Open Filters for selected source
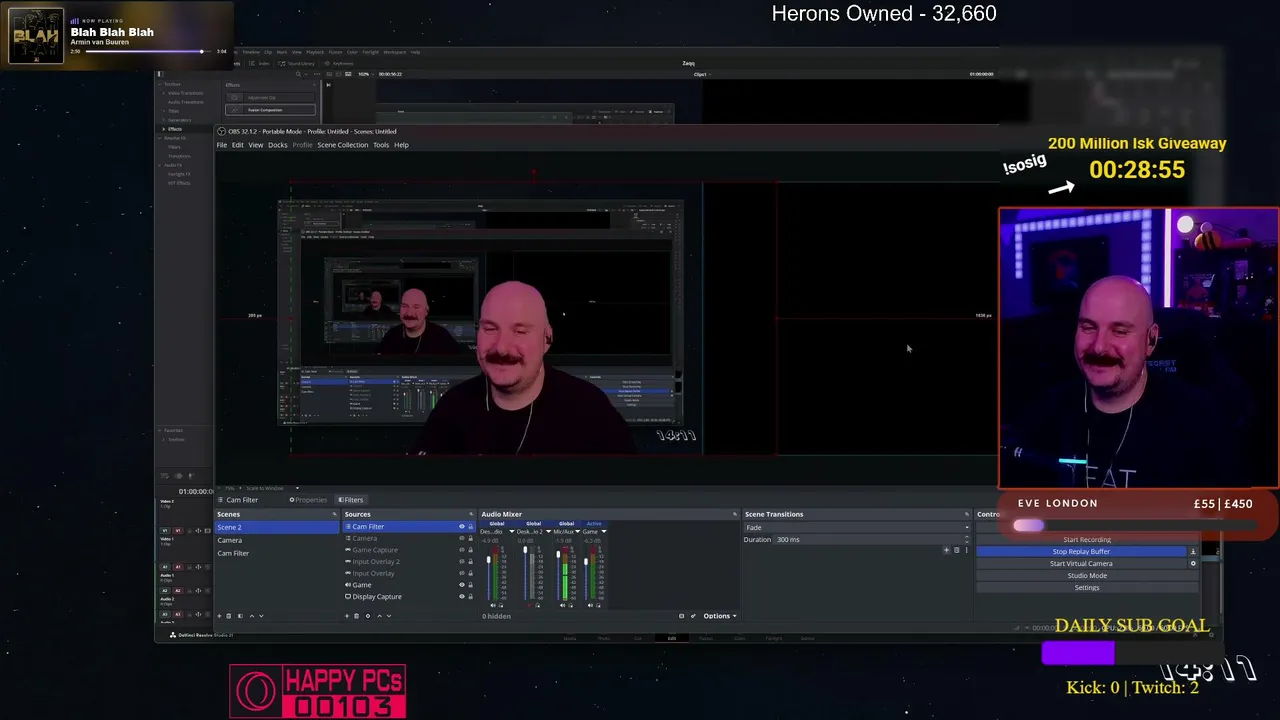 tap(351, 500)
